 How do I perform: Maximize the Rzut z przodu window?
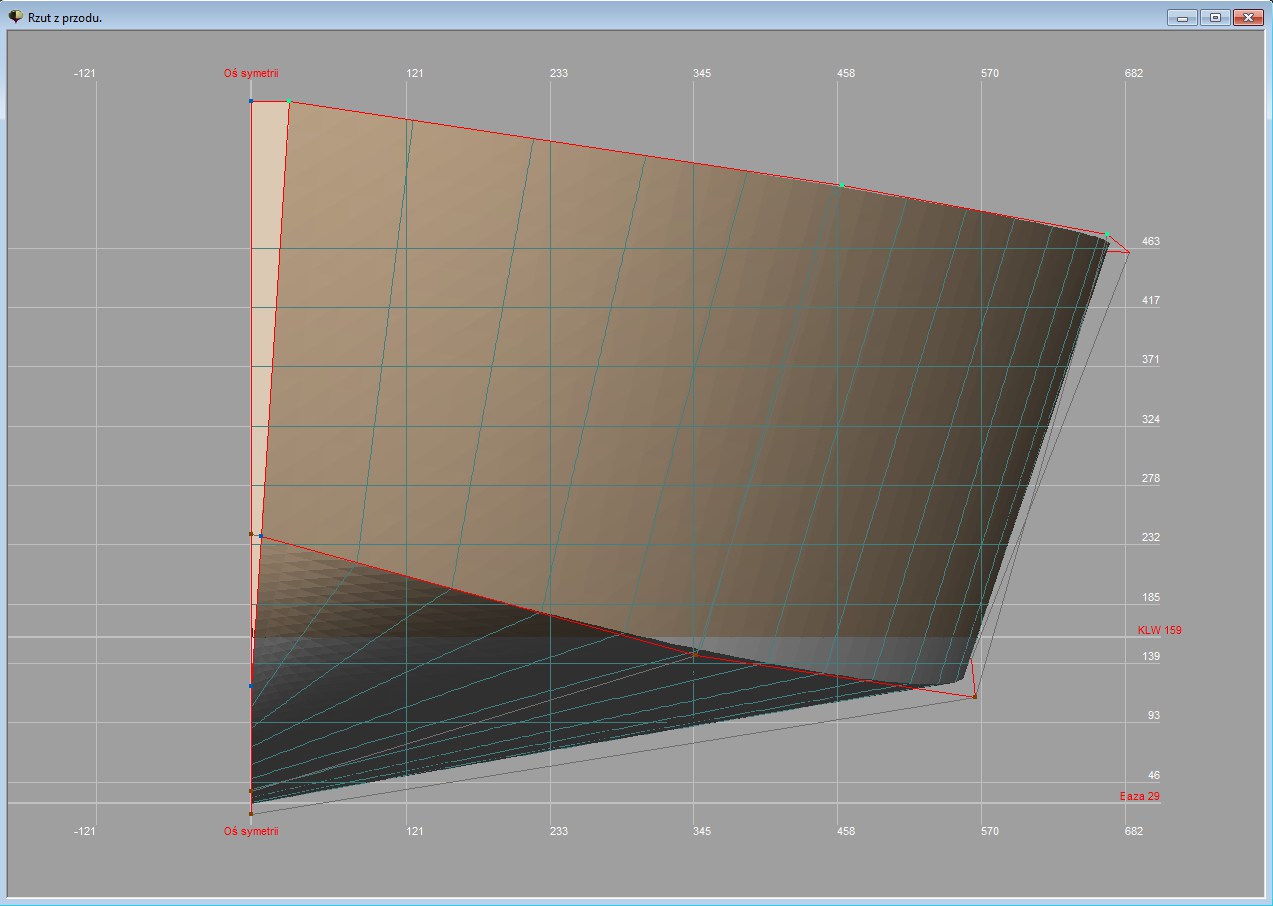pos(1215,17)
